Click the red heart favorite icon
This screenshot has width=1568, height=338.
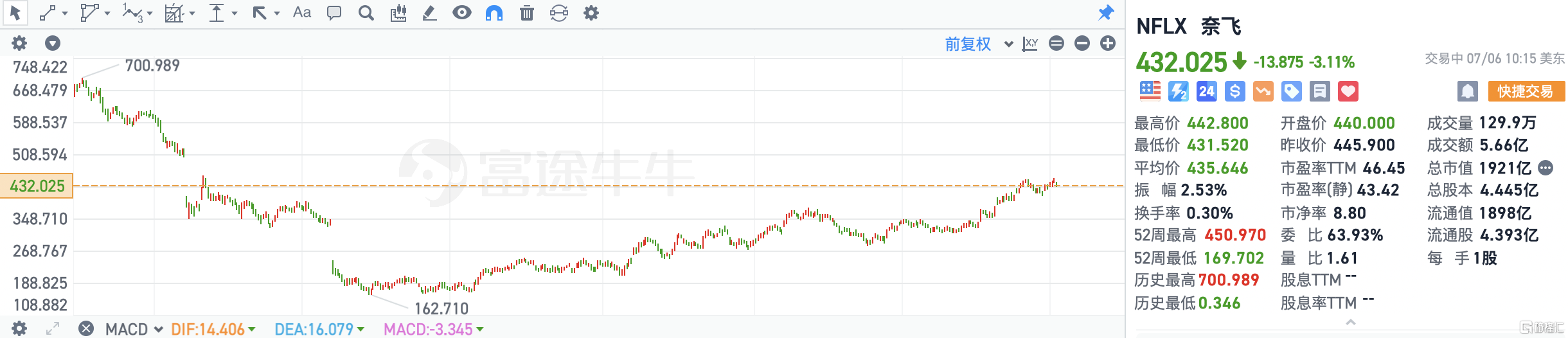[x=1348, y=91]
